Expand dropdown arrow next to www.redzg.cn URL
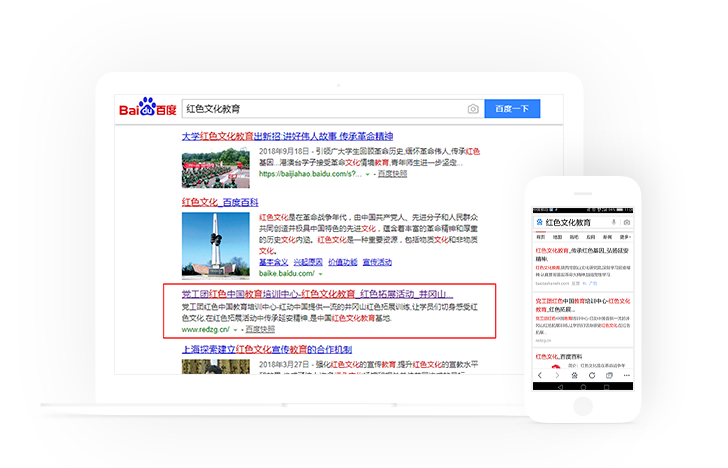The width and height of the screenshot is (728, 468). 237,329
